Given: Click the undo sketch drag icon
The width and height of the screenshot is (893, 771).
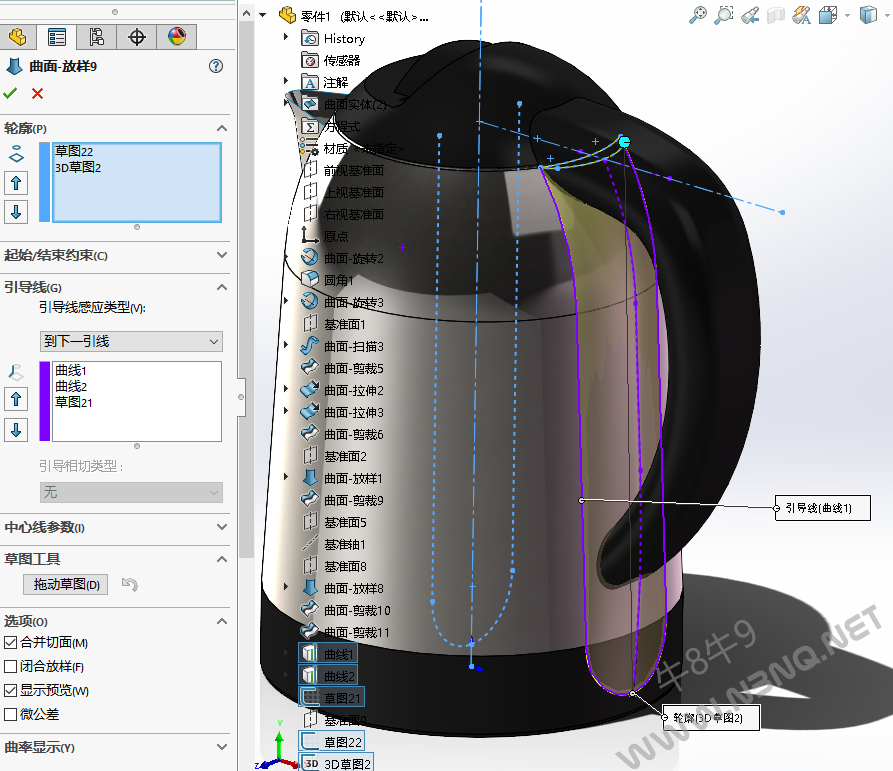Looking at the screenshot, I should (x=128, y=585).
